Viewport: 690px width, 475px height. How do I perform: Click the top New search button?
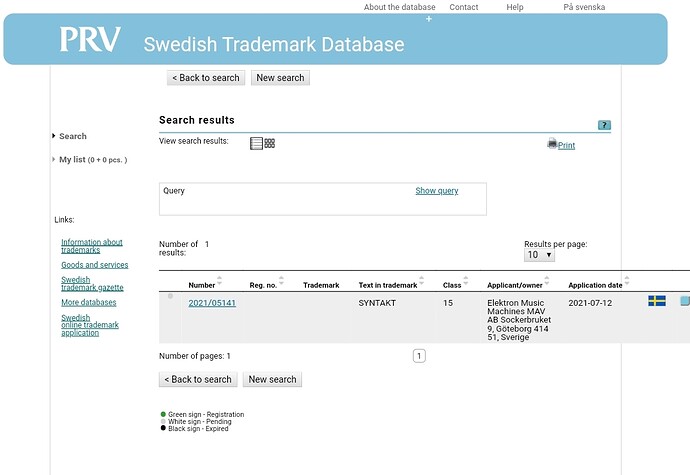click(x=280, y=78)
